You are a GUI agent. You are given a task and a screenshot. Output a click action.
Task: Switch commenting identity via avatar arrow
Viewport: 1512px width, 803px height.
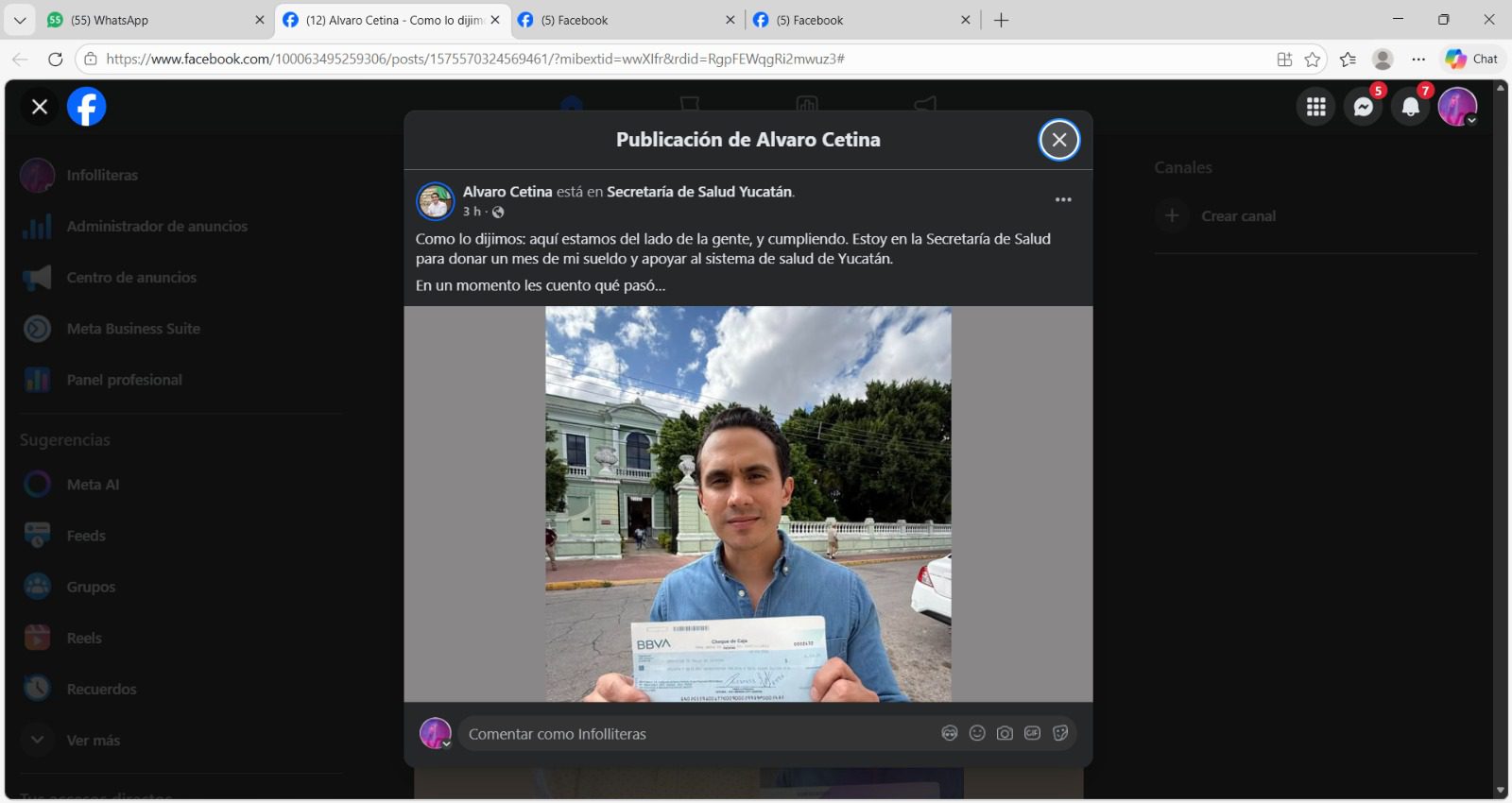[446, 743]
